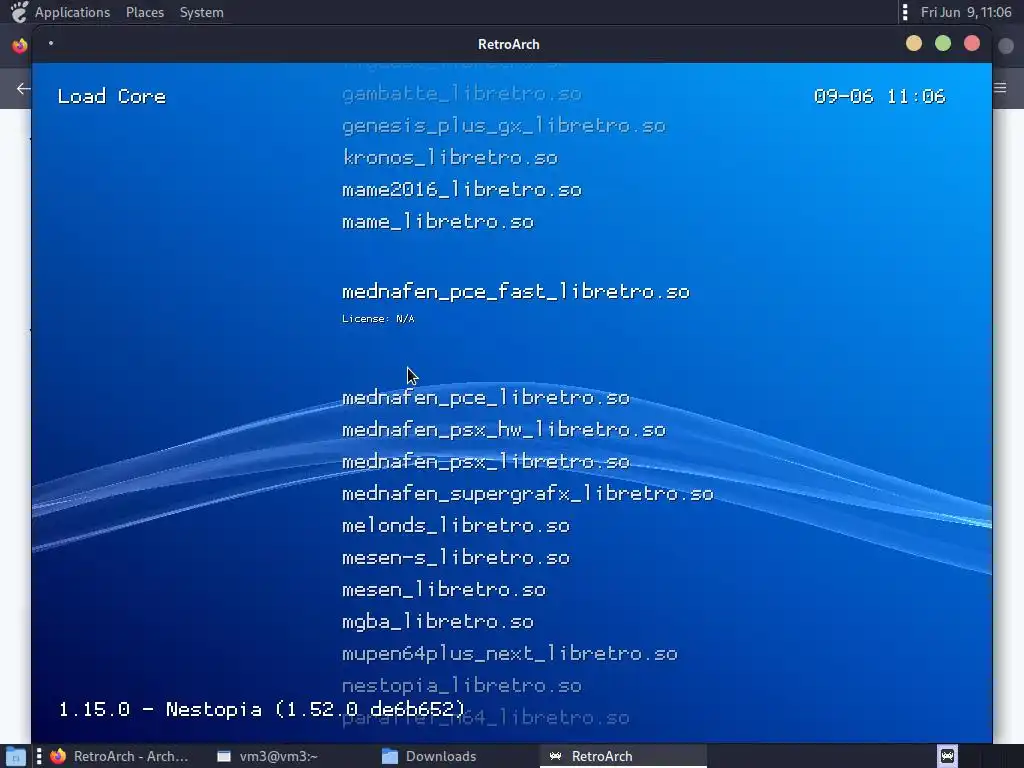
Task: Minimize RetroArch with the yellow button
Action: coord(914,44)
